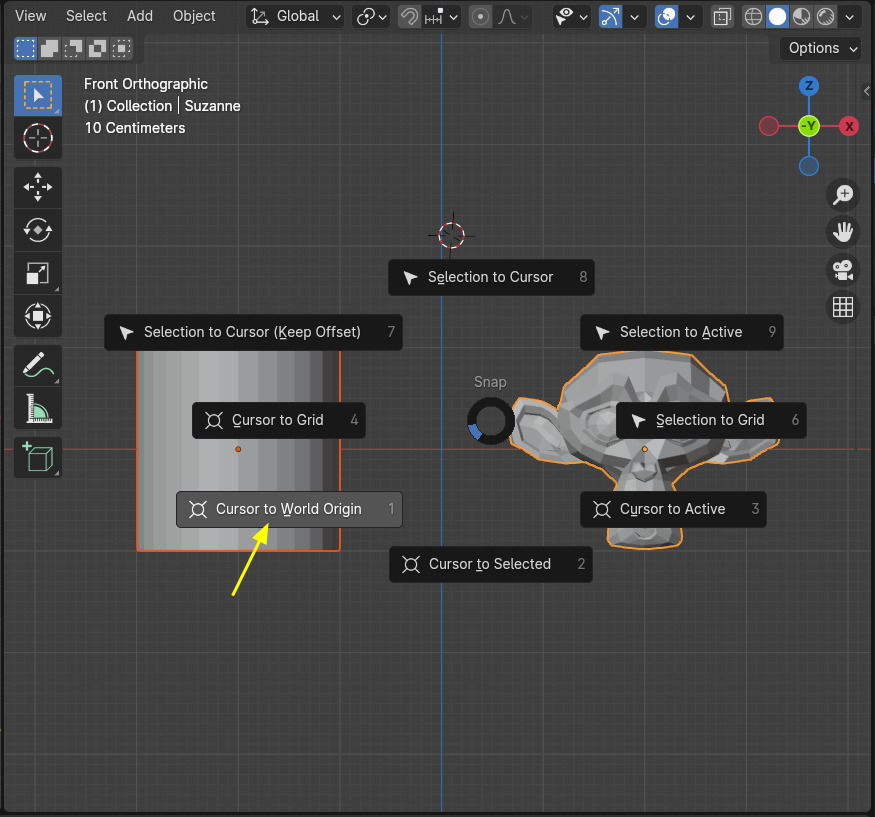Expand the sidebar with the arrow tab
The width and height of the screenshot is (875, 817).
(x=866, y=92)
